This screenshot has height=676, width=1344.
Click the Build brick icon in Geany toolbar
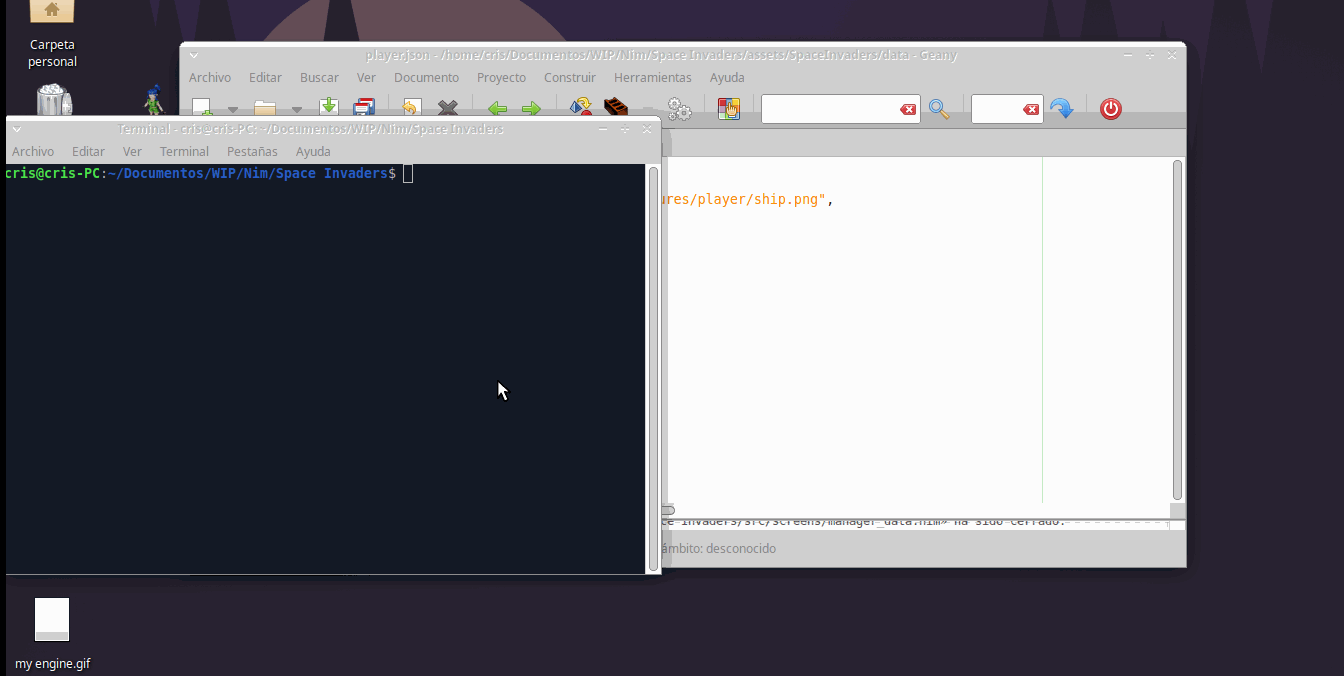point(616,107)
